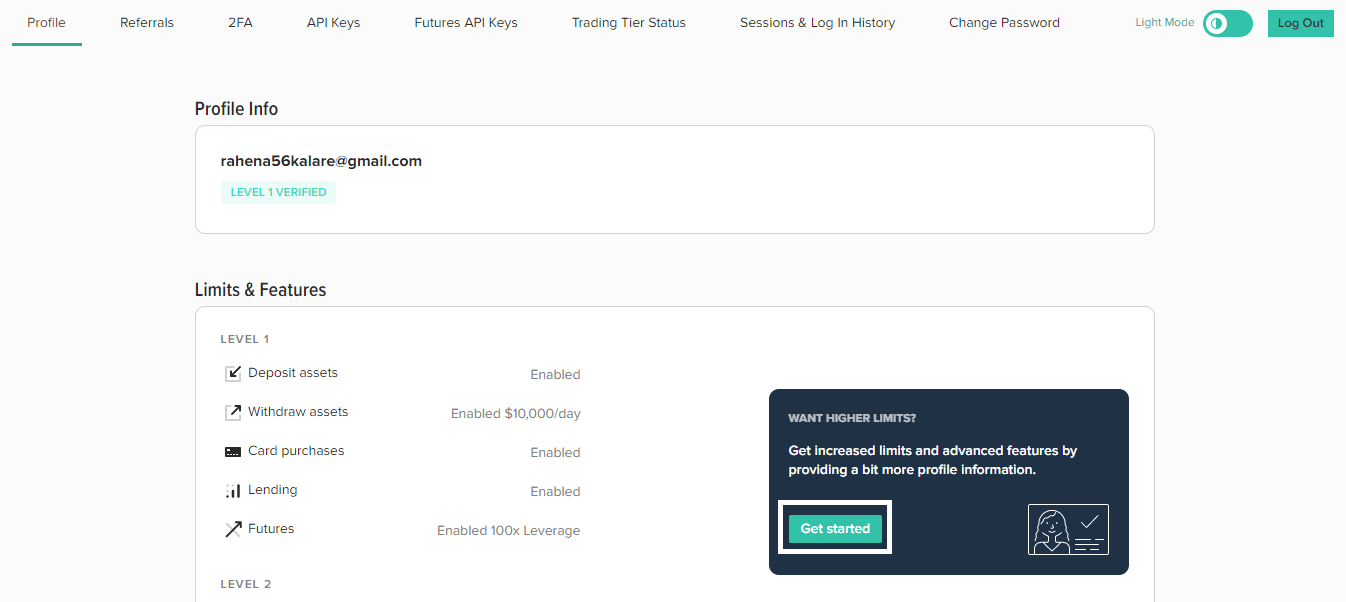
Task: Click the Deposit assets label
Action: [293, 373]
